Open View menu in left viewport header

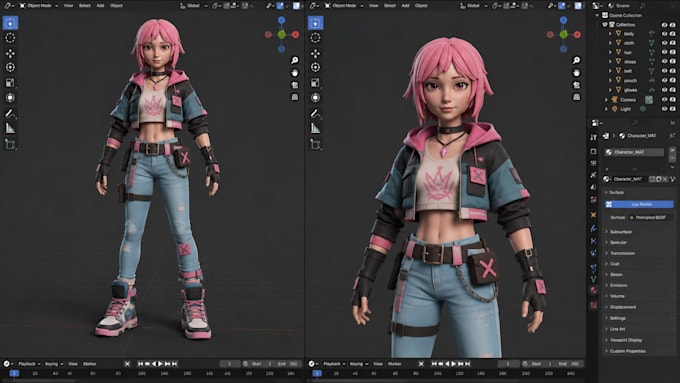point(69,6)
